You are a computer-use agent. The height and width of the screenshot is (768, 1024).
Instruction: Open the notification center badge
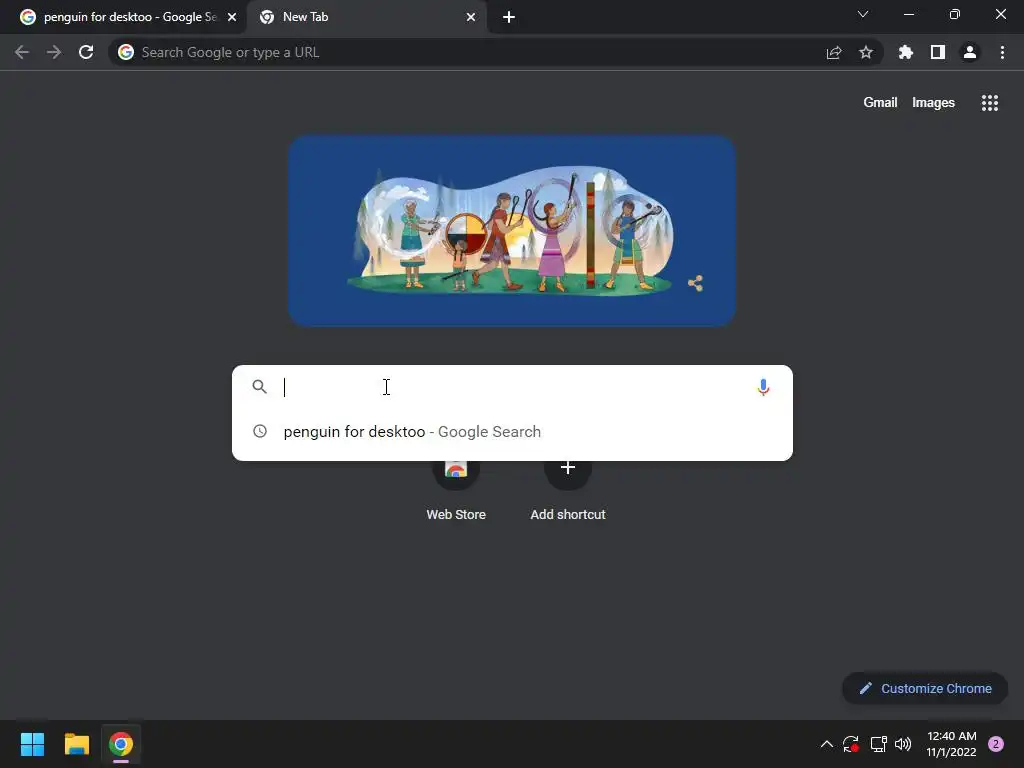[x=996, y=744]
